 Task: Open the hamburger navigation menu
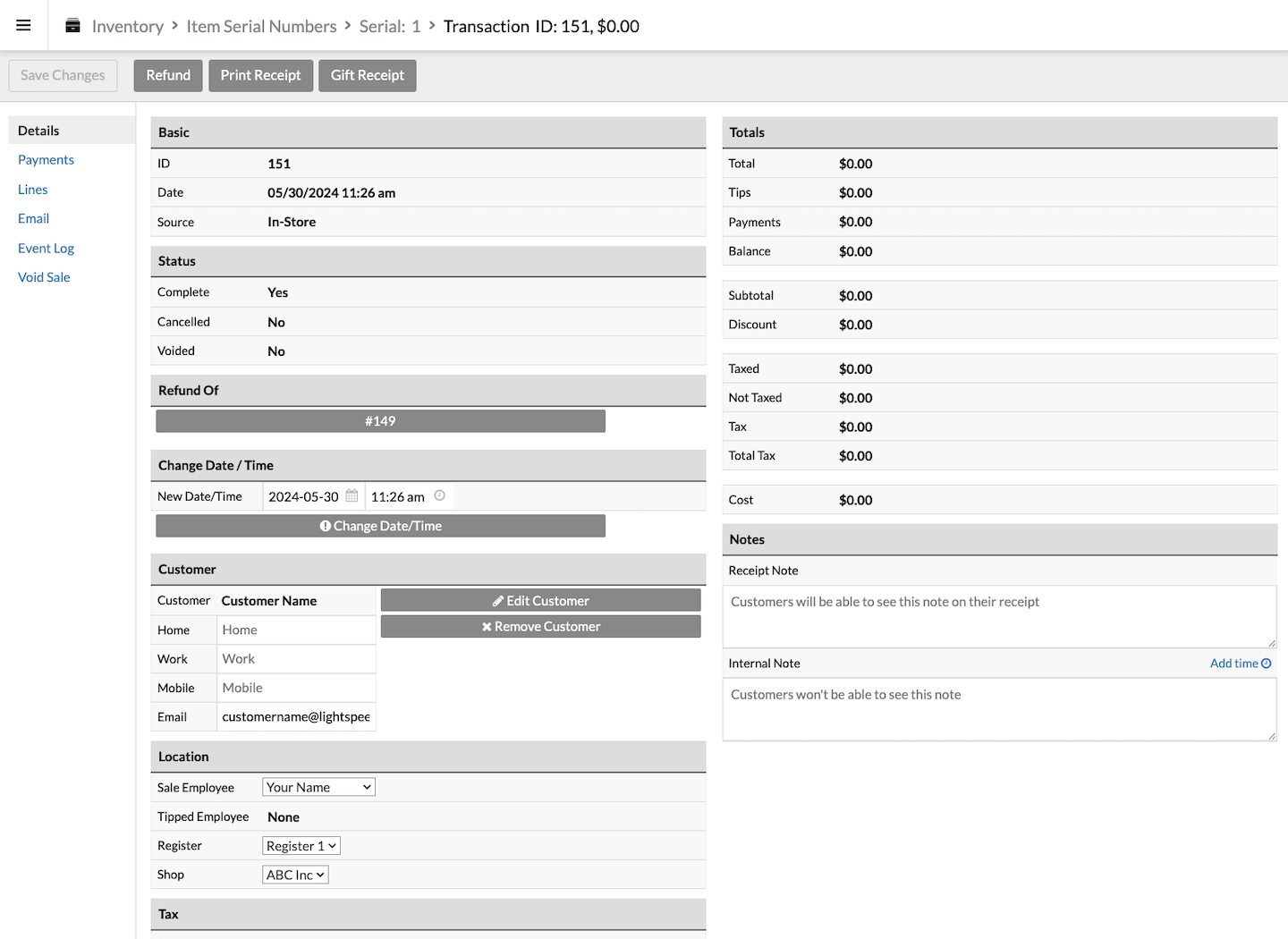(23, 25)
